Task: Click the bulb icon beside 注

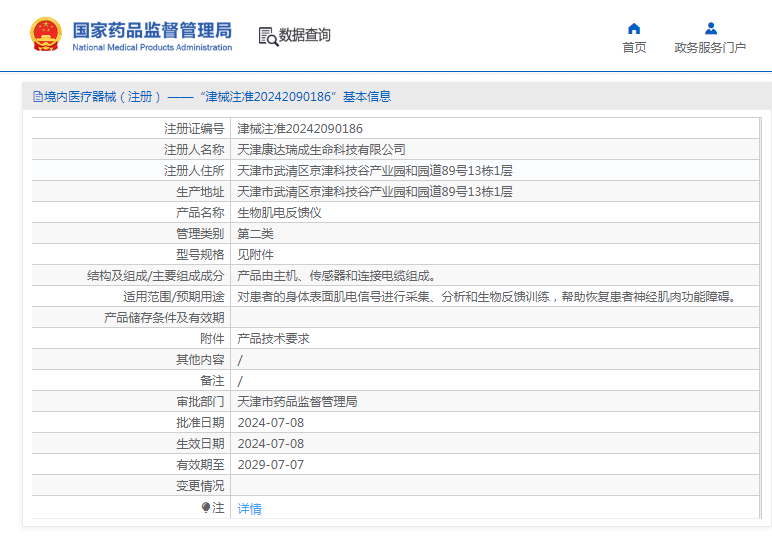Action: click(x=206, y=507)
